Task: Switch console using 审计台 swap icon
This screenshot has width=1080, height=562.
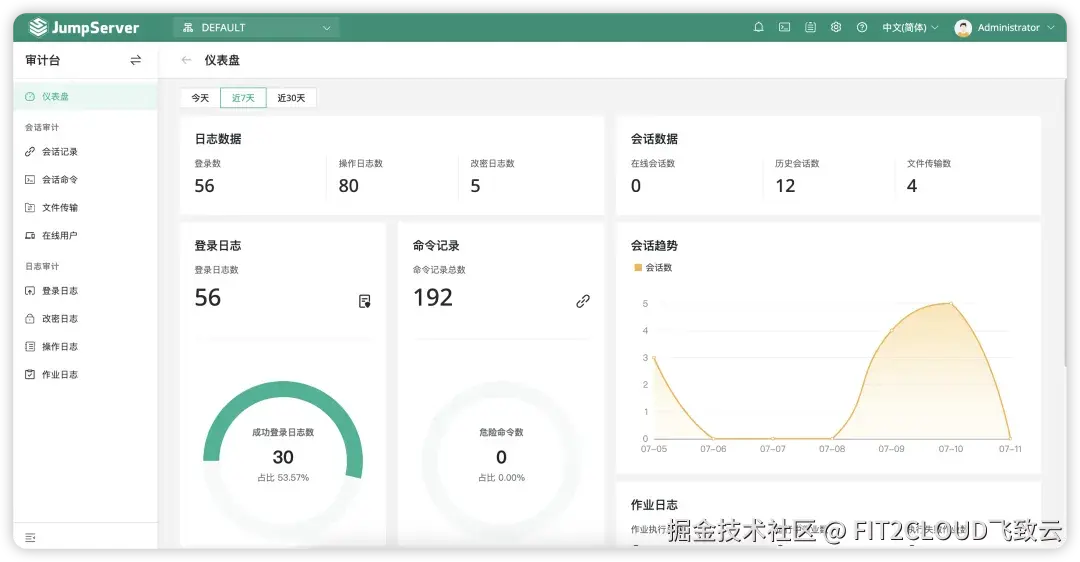Action: pyautogui.click(x=136, y=61)
